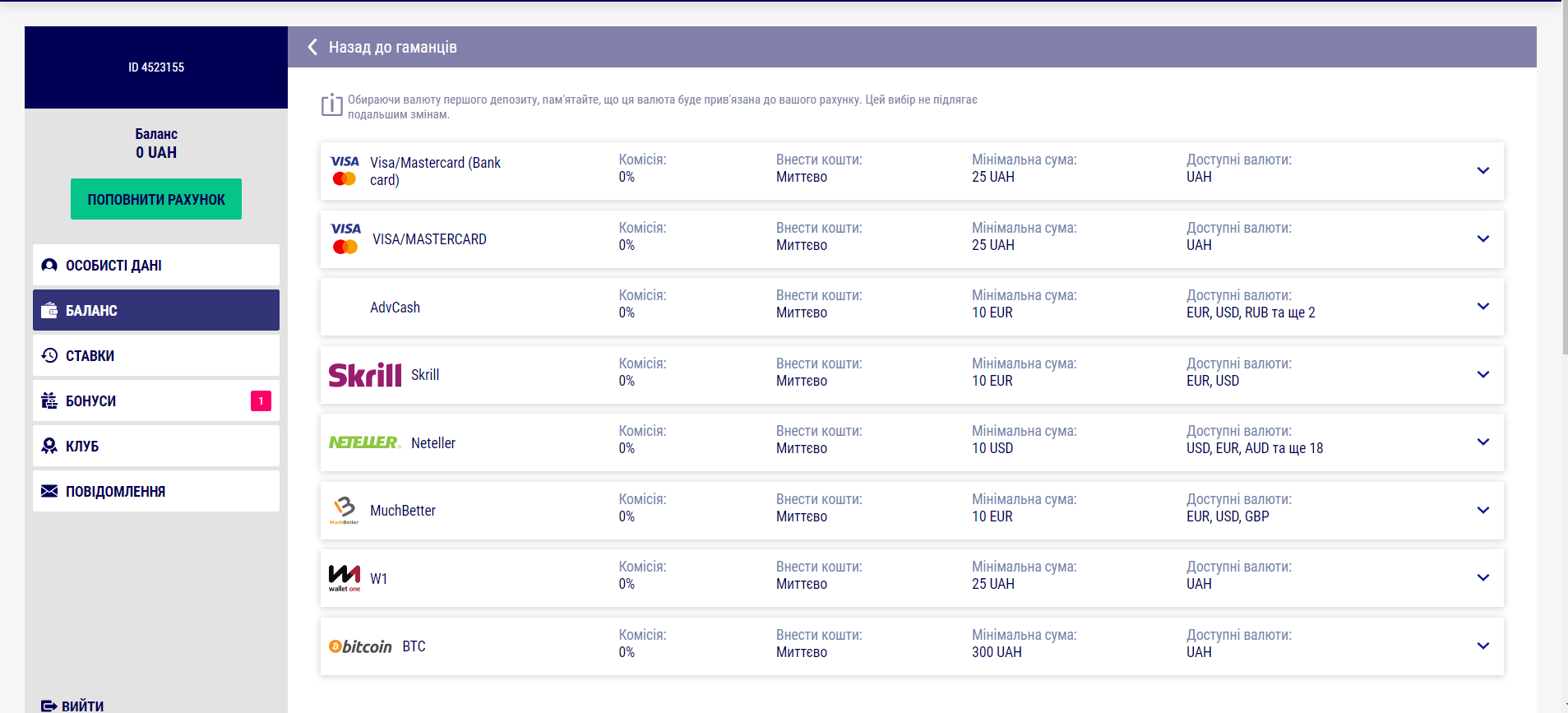Viewport: 1568px width, 713px height.
Task: Click the MuchBetter logo icon
Action: (345, 510)
